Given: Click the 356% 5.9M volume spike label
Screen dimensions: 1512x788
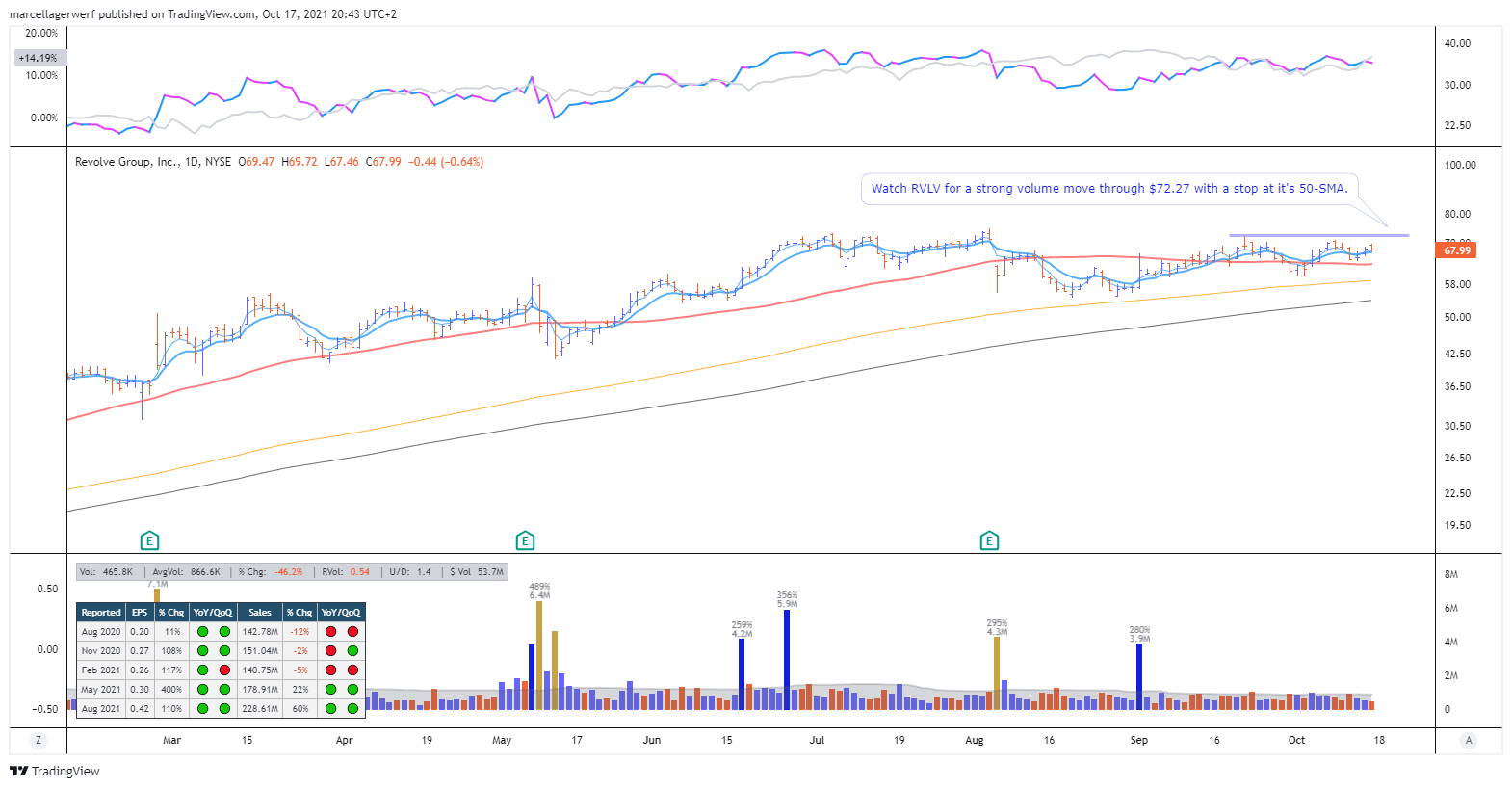Looking at the screenshot, I should 788,599.
